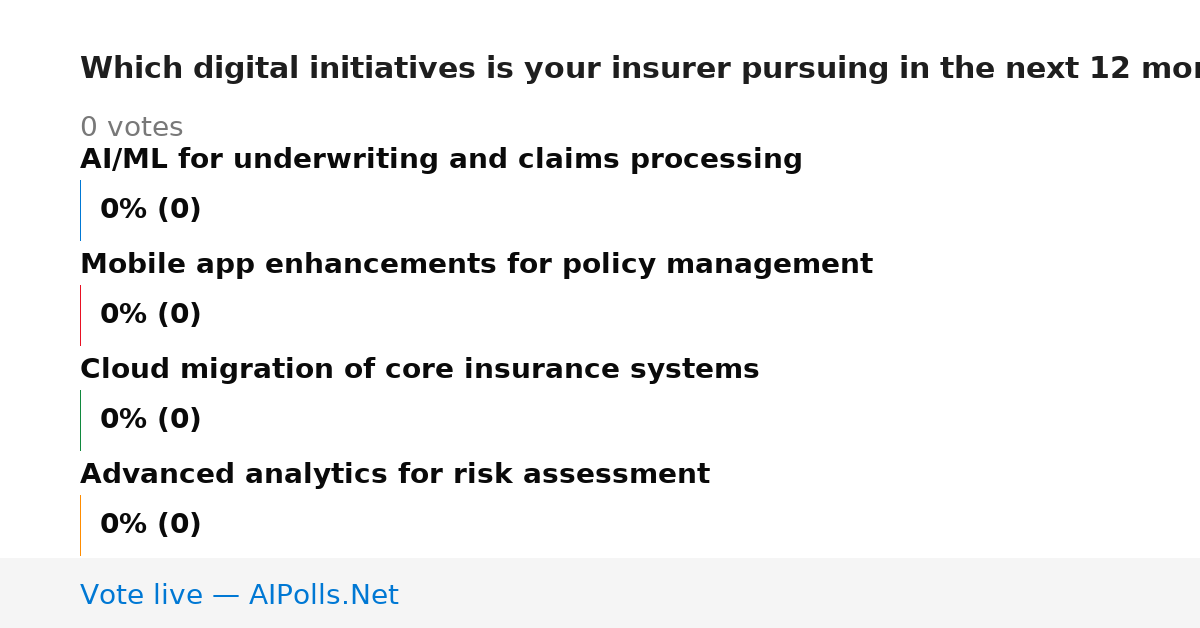Open the Vote live link
The width and height of the screenshot is (1200, 628).
pyautogui.click(x=239, y=596)
